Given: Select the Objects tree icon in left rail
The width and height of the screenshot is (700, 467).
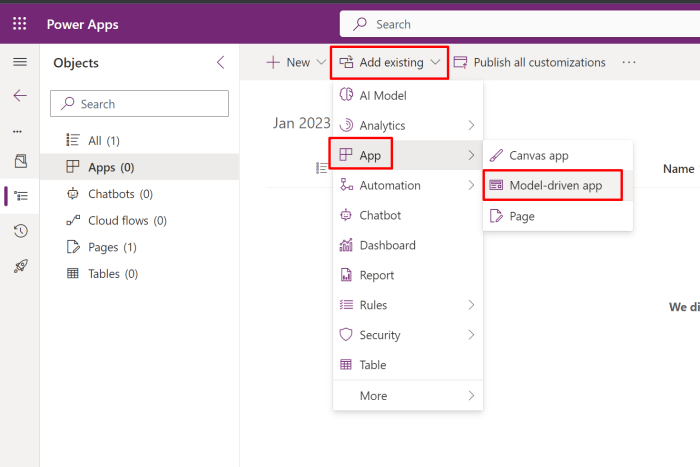Looking at the screenshot, I should pos(21,196).
